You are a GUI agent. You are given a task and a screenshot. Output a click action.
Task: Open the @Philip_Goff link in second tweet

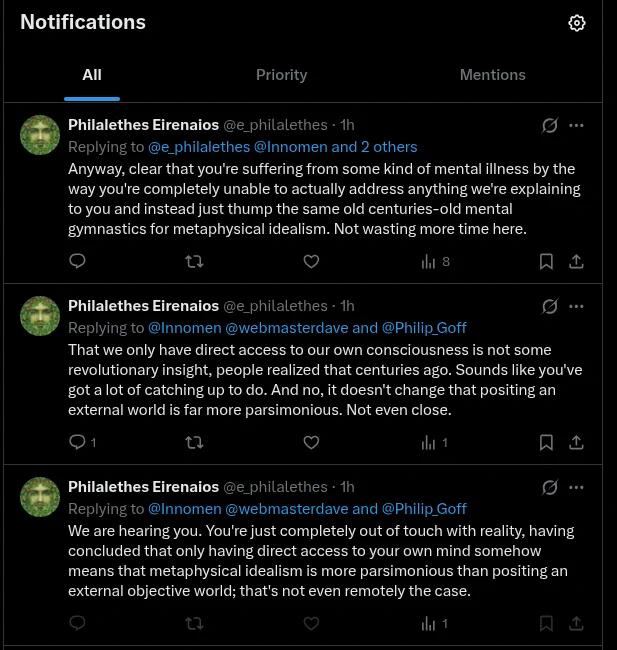click(424, 328)
